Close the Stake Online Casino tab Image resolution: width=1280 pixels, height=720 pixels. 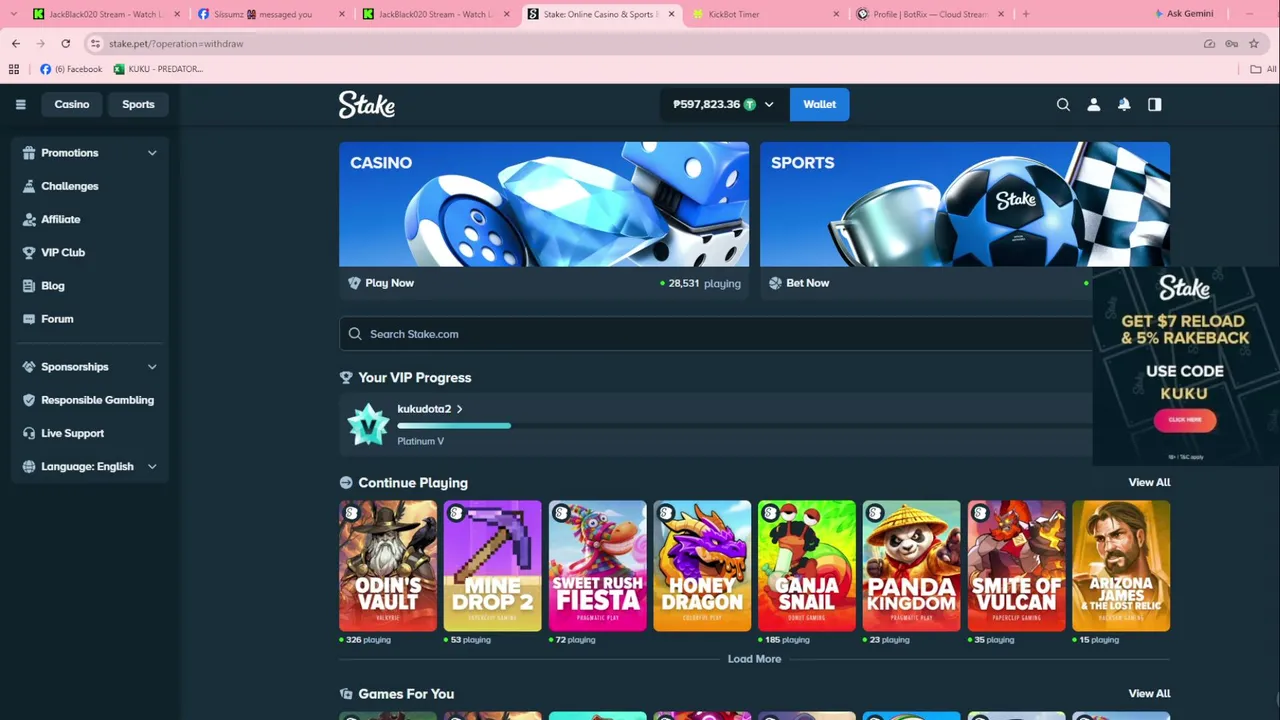[672, 14]
